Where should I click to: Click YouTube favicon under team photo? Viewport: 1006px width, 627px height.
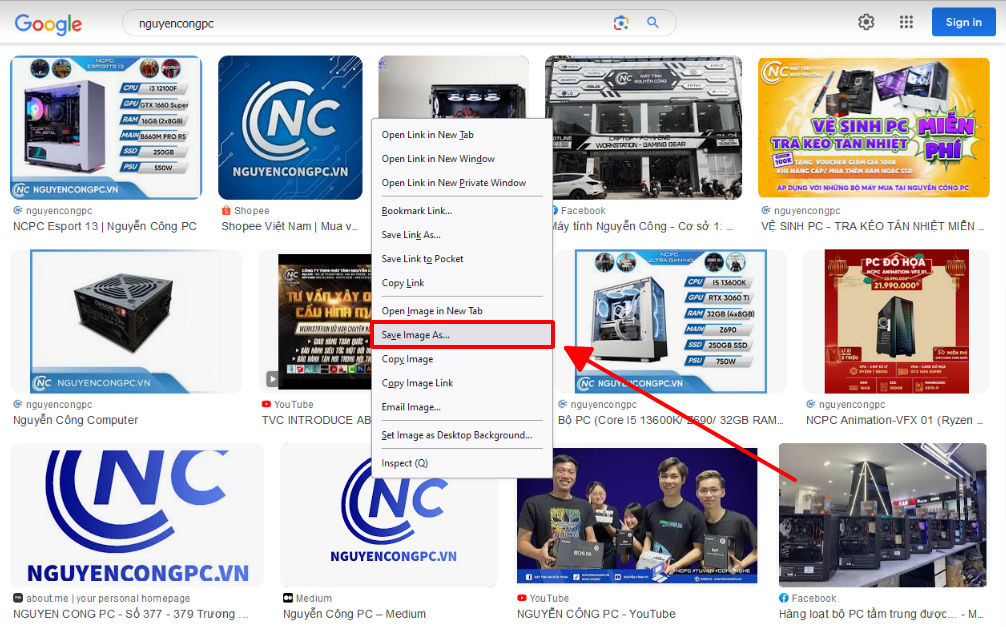coord(522,598)
